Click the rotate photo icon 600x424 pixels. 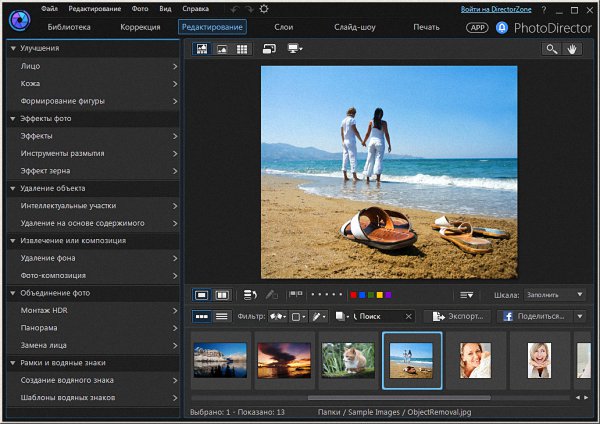[x=249, y=295]
